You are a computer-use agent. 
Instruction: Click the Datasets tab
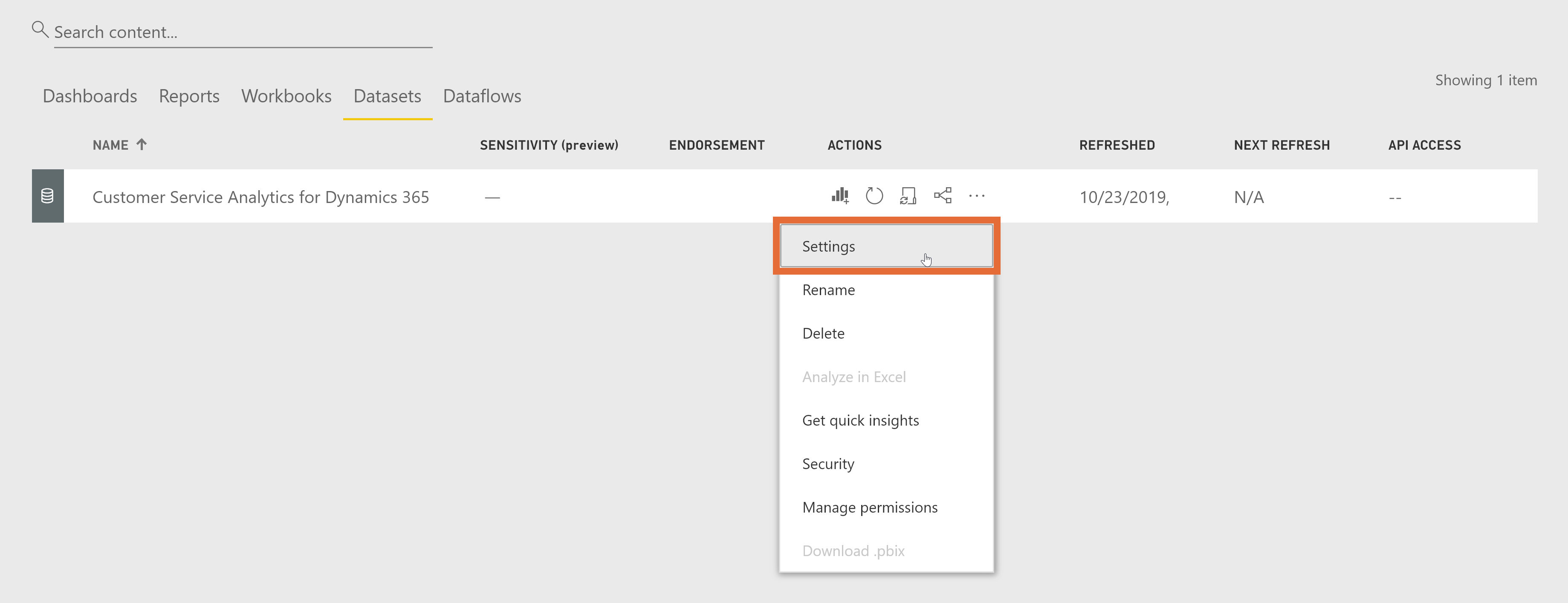tap(388, 96)
